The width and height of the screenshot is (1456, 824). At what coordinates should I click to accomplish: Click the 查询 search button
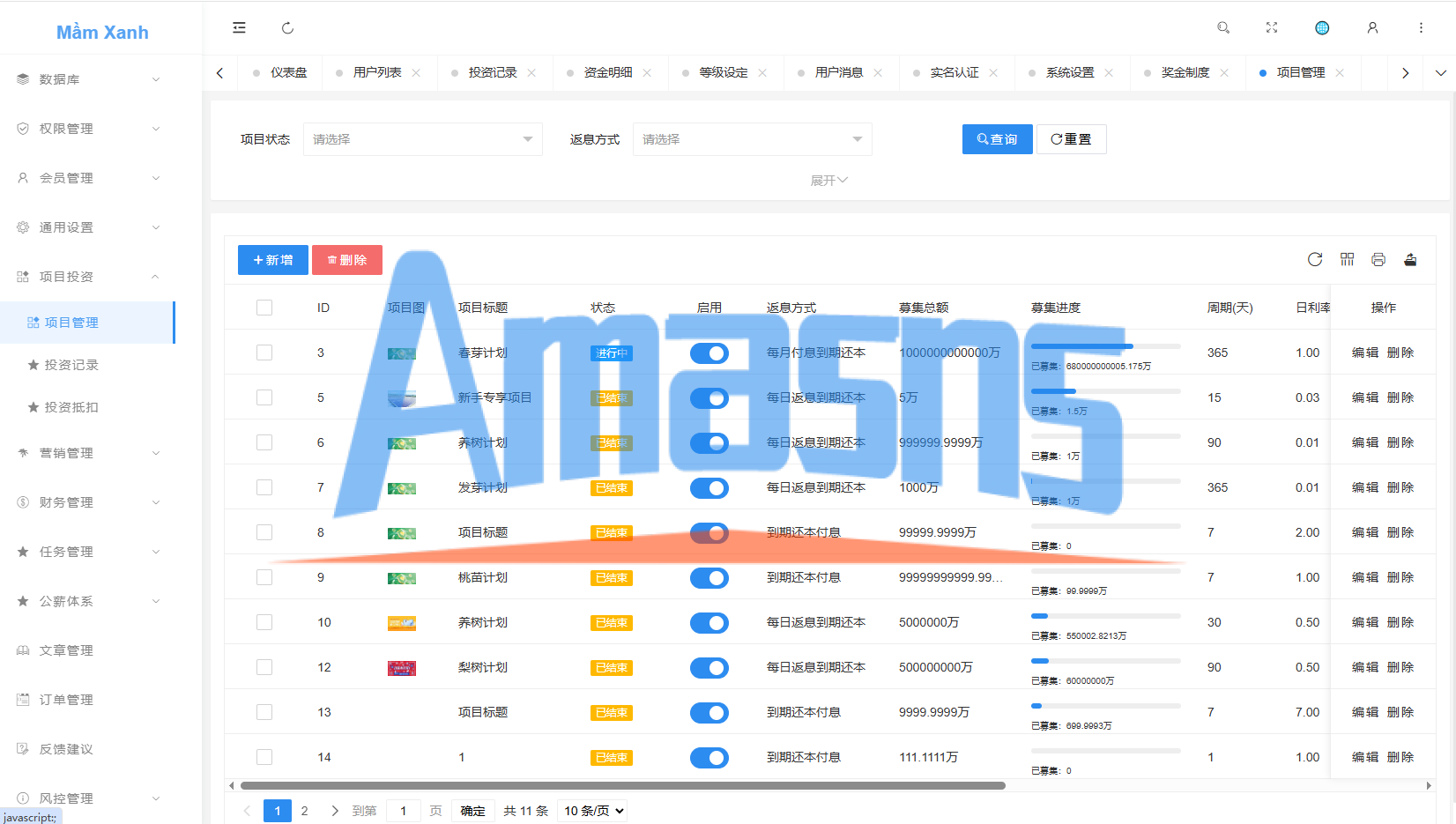997,139
